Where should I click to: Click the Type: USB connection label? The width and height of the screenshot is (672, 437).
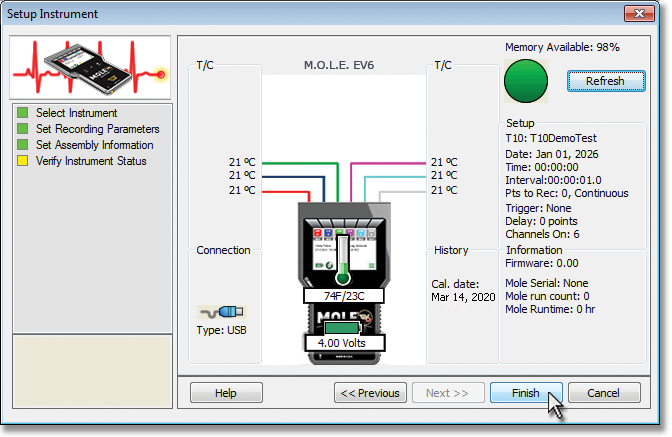(222, 330)
